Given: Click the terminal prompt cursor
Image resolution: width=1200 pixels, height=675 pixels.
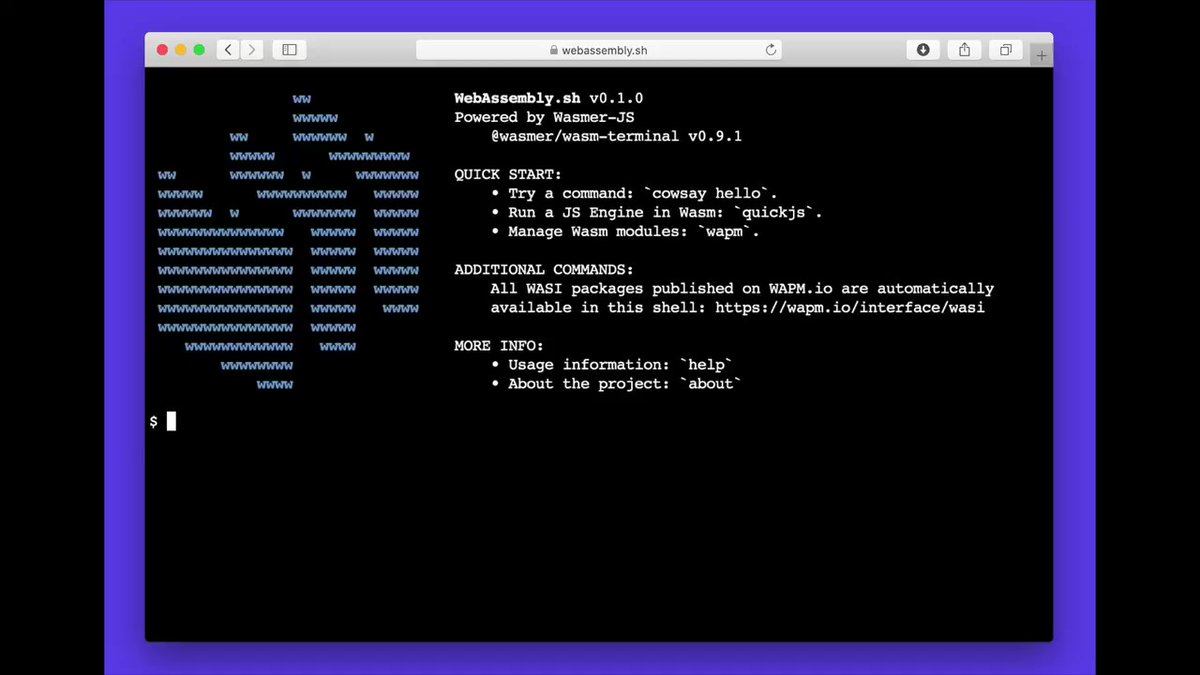Looking at the screenshot, I should [x=171, y=421].
